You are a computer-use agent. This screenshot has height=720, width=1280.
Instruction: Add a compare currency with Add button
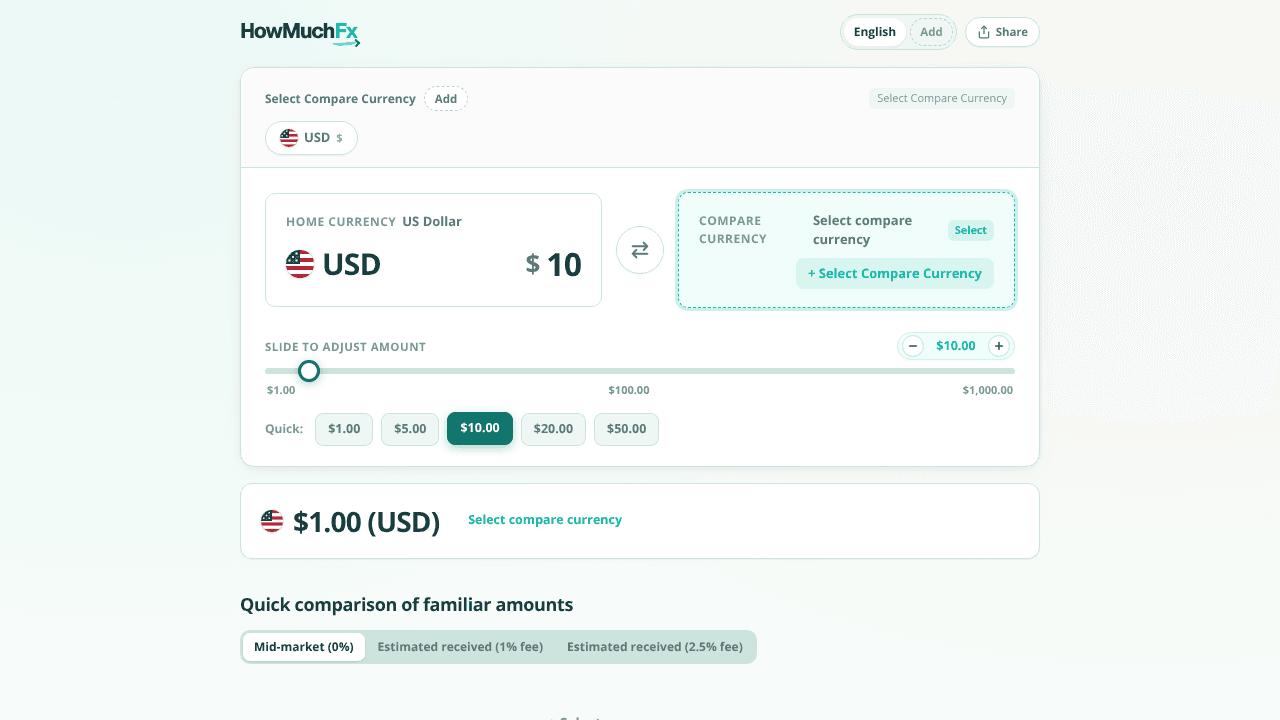point(446,99)
